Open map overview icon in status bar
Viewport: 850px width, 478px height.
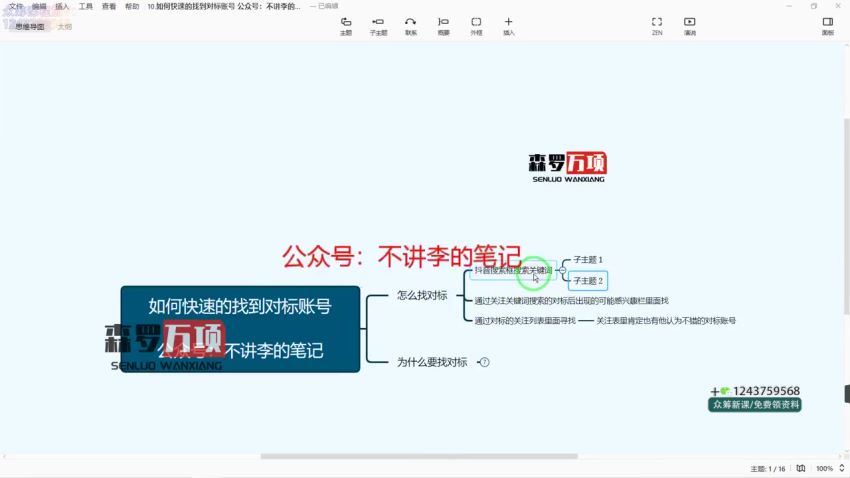(801, 468)
